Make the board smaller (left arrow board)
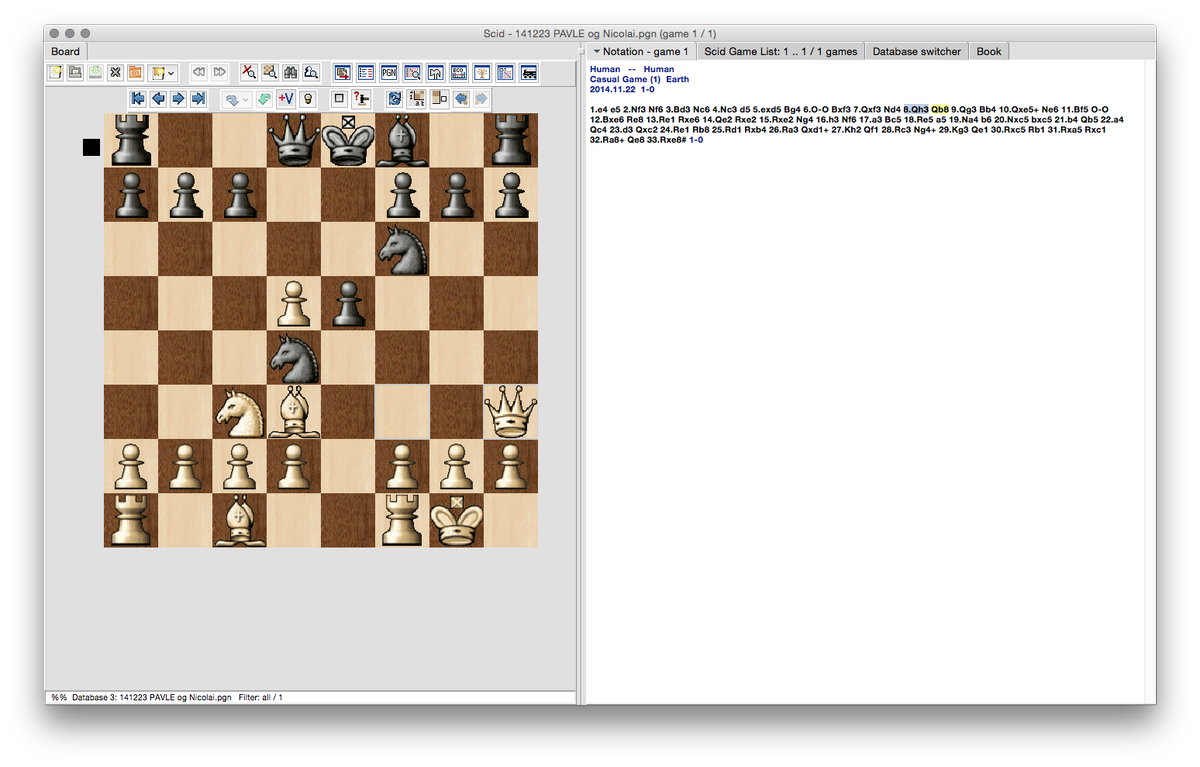Screen dimensions: 1200x767 click(461, 99)
